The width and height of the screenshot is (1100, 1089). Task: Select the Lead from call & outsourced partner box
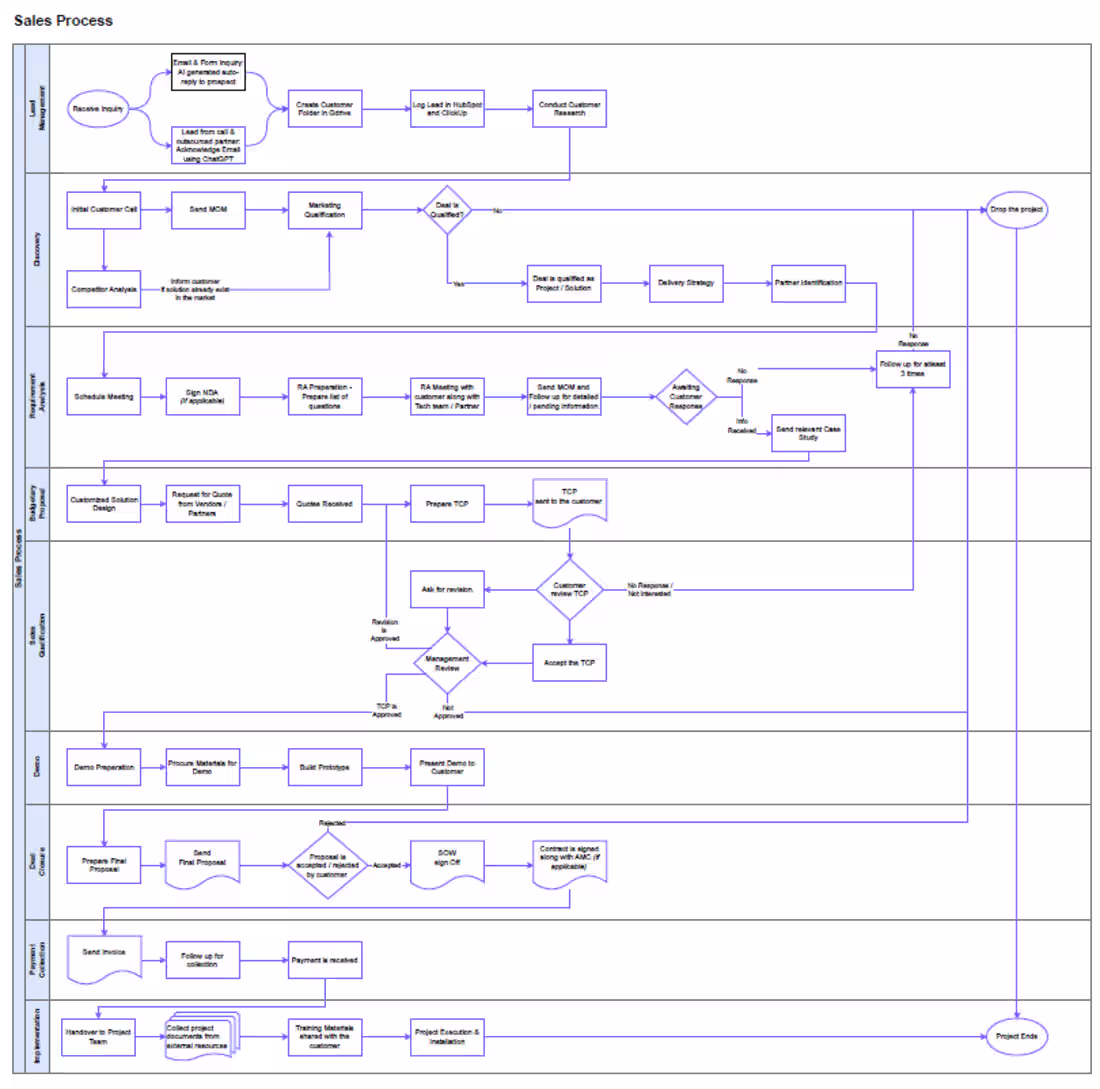click(x=208, y=145)
